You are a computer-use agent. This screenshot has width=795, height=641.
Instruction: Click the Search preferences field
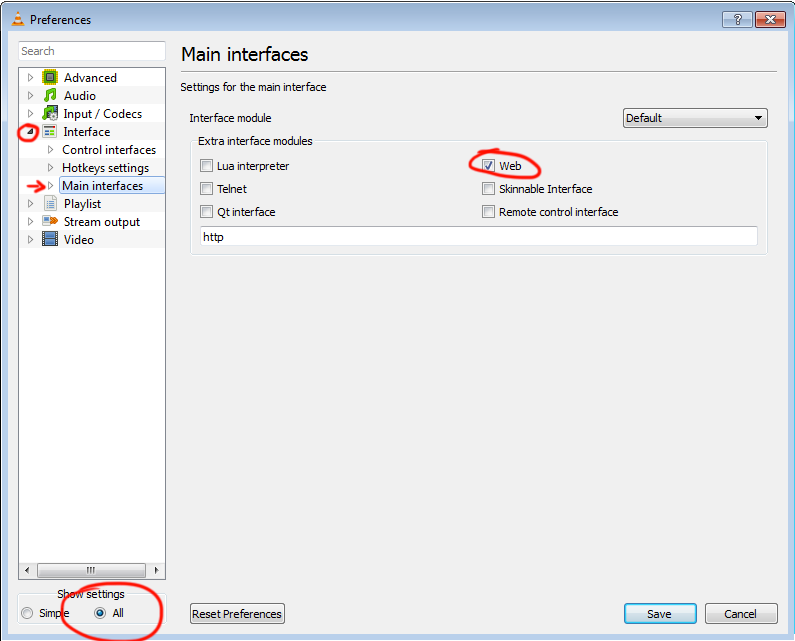pos(92,51)
